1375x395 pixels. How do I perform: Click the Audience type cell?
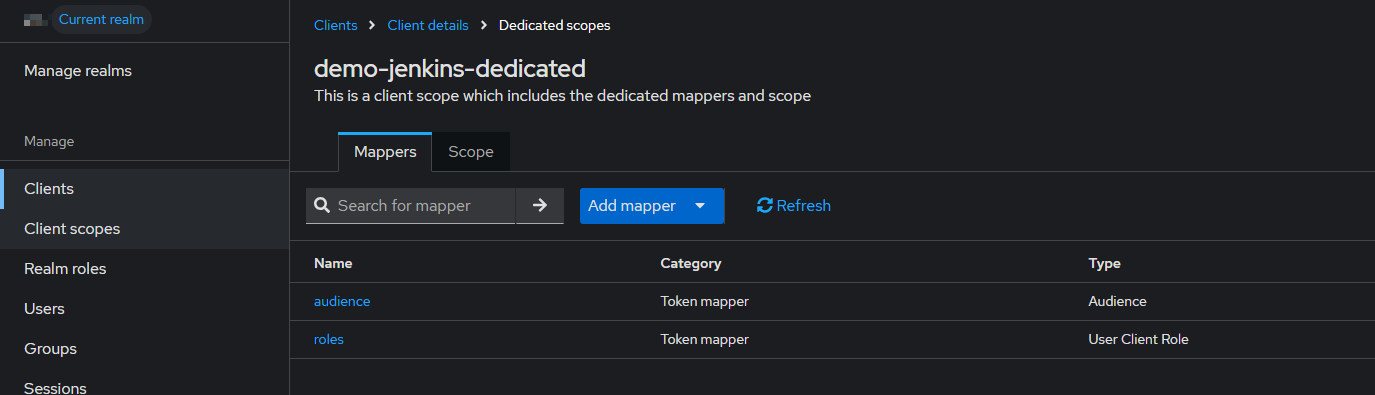[1117, 301]
